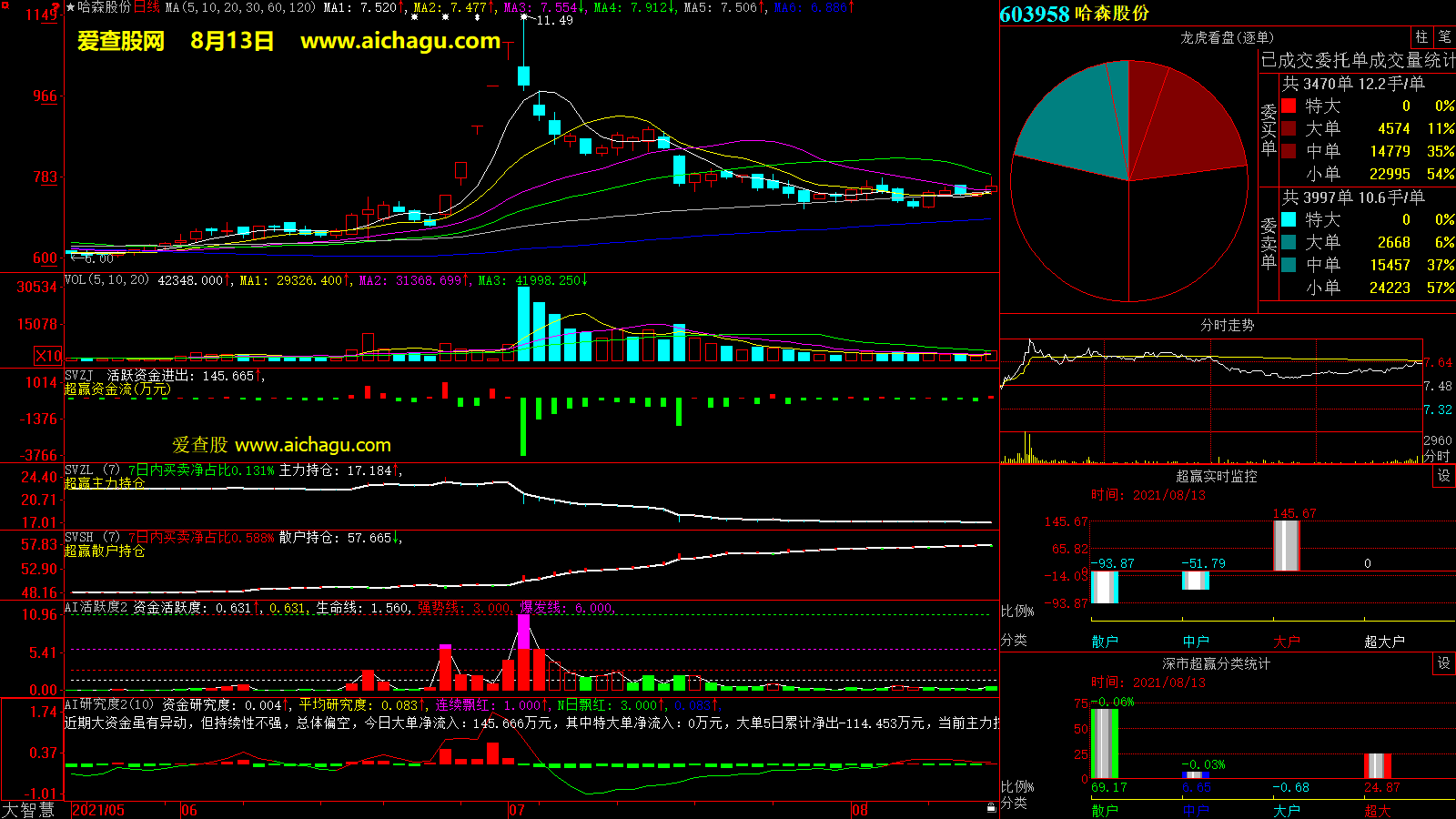The height and width of the screenshot is (819, 1456).
Task: Click the X10 volume scale box
Action: pos(48,356)
